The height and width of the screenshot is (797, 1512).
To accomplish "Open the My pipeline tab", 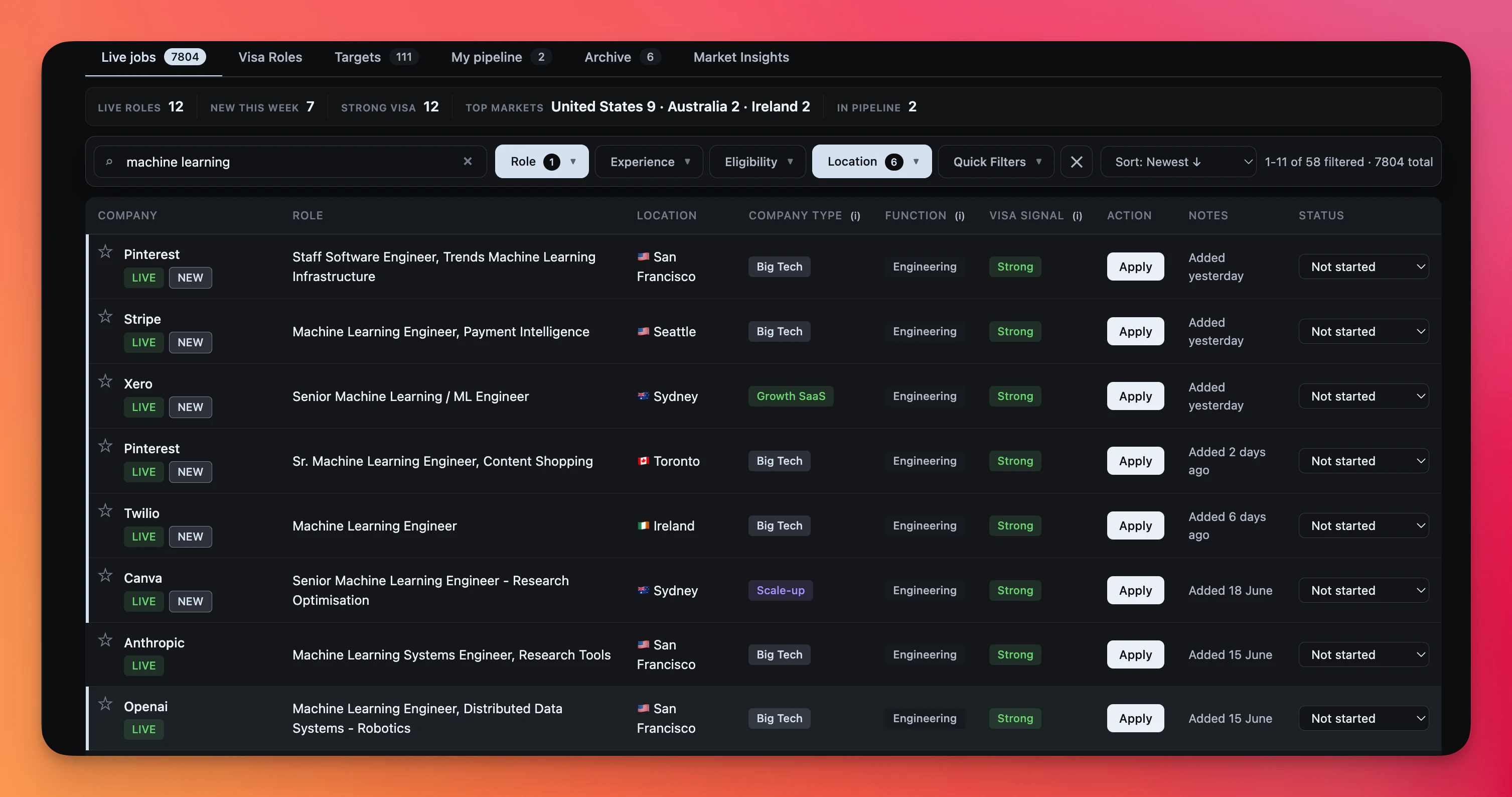I will (x=501, y=57).
